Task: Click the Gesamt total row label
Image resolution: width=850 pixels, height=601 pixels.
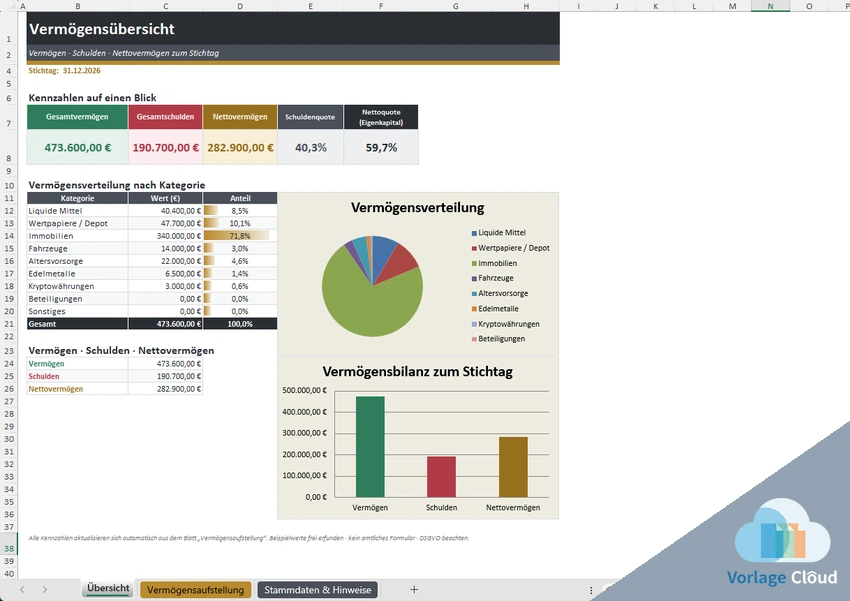Action: (x=78, y=324)
